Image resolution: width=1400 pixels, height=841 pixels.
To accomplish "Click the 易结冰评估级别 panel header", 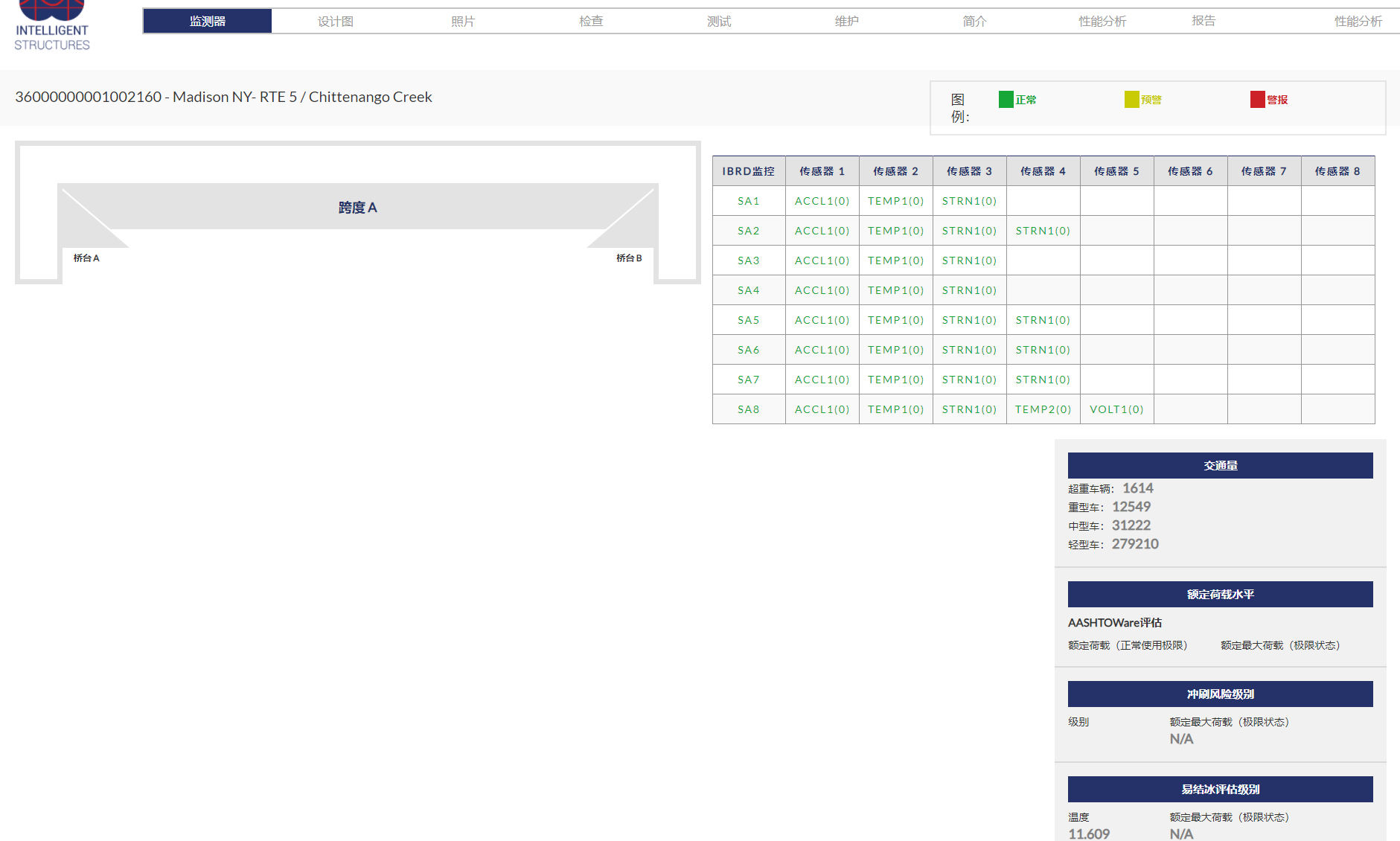I will click(1220, 790).
